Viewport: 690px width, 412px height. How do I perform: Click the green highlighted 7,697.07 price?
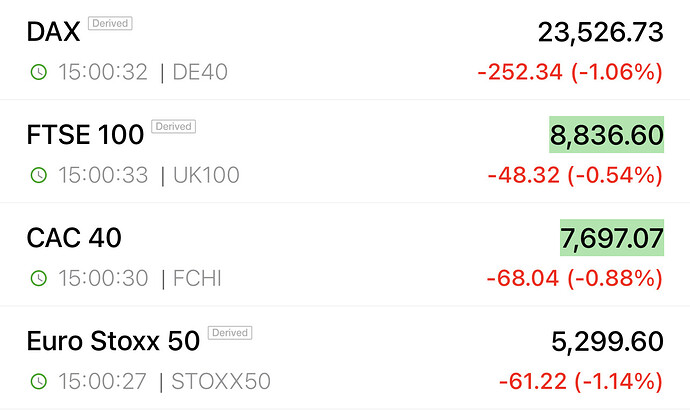(611, 238)
